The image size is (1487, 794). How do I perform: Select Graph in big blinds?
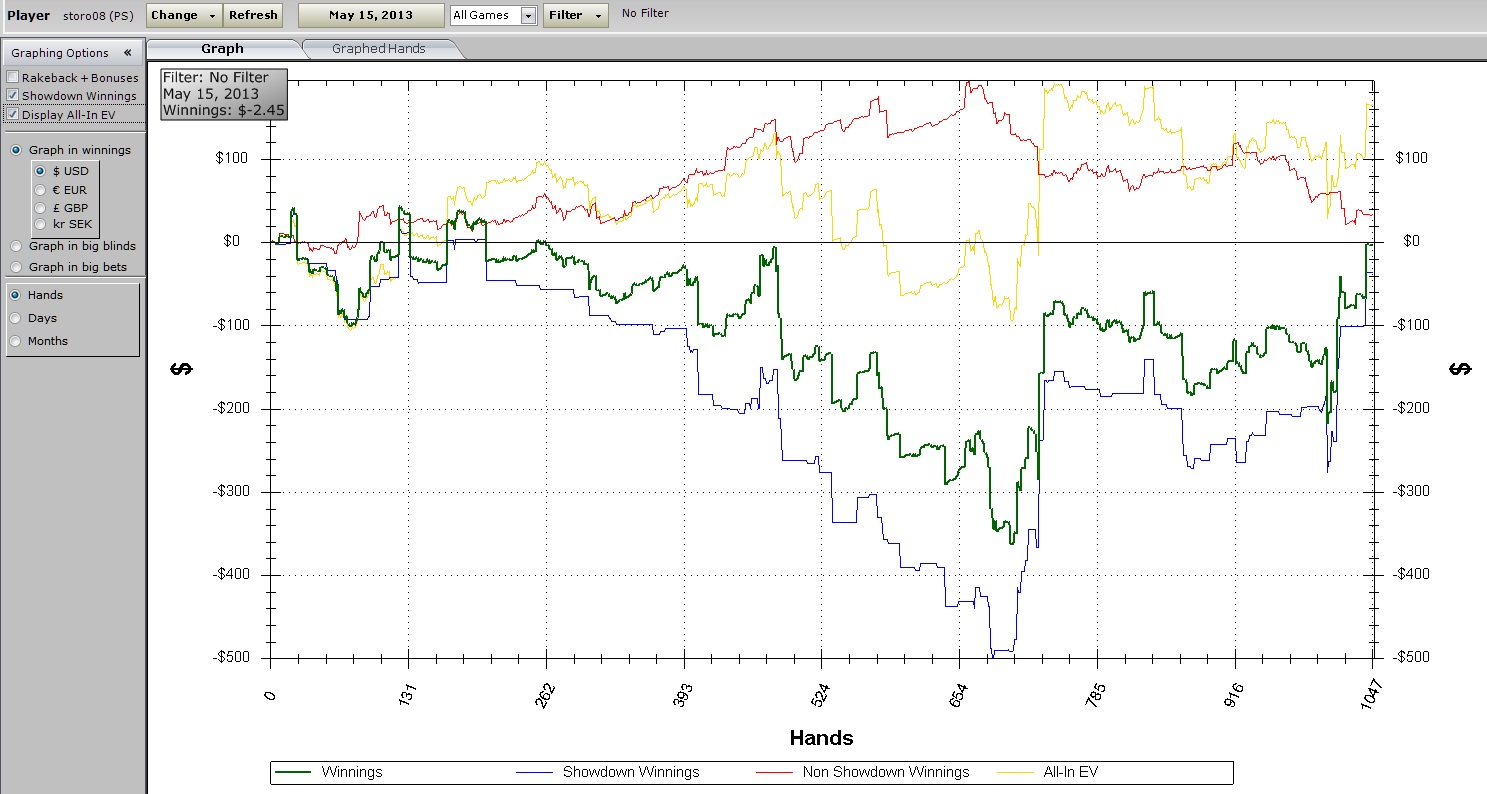tap(16, 246)
